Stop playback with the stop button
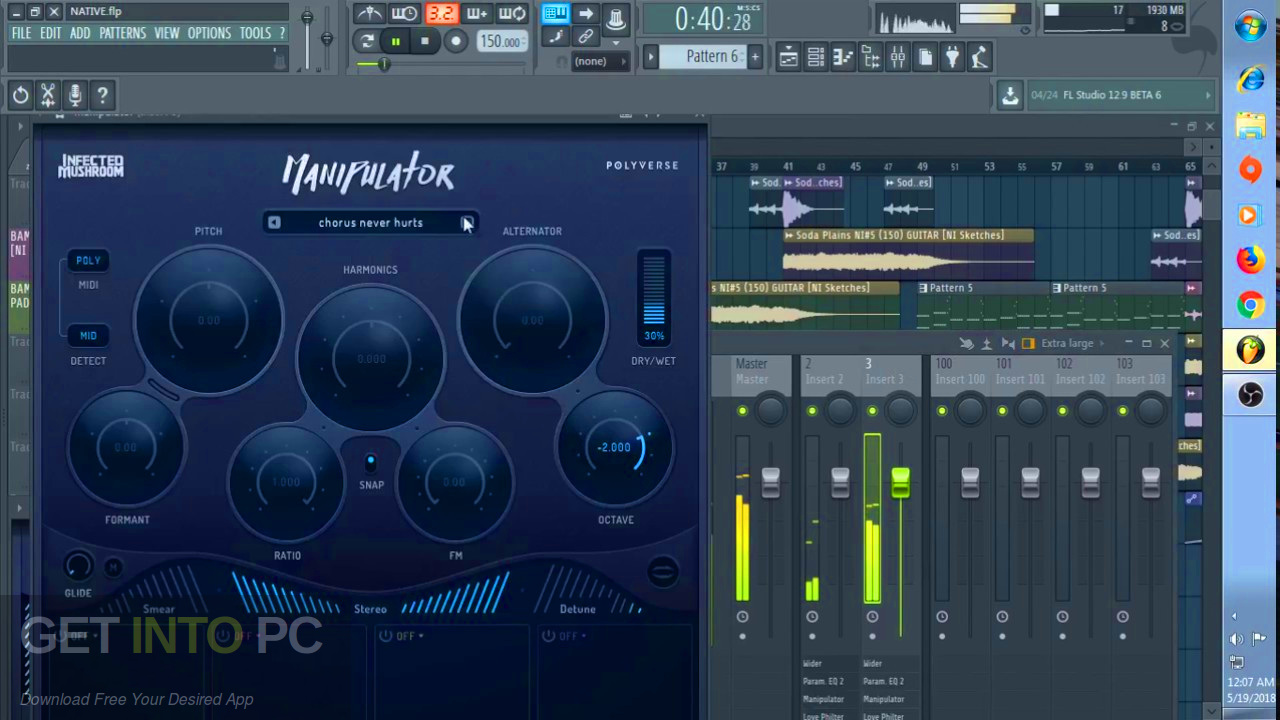Viewport: 1280px width, 720px height. 425,41
